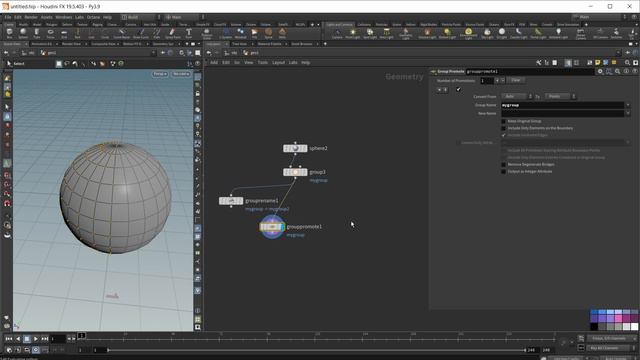
Task: Open the network editor find (magnifier) icon
Action: point(627,62)
